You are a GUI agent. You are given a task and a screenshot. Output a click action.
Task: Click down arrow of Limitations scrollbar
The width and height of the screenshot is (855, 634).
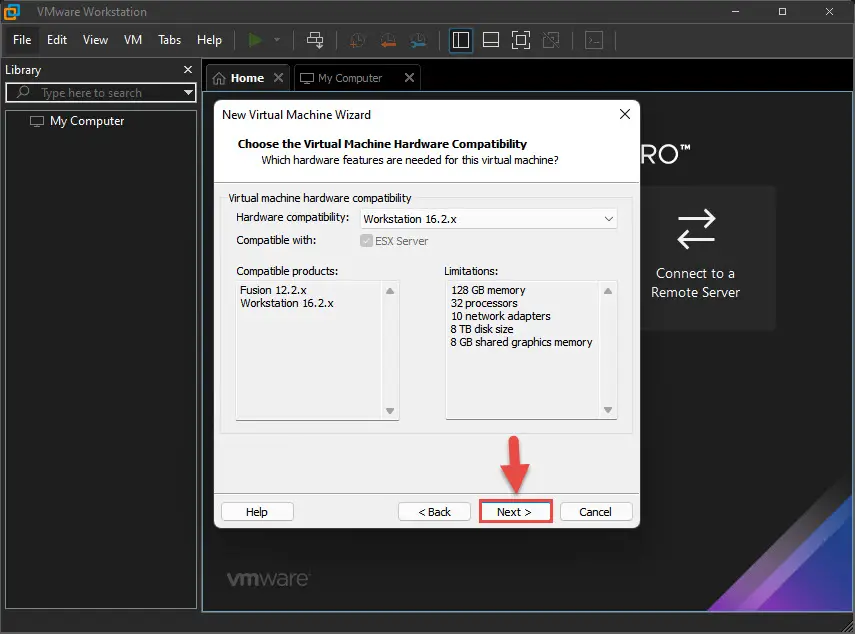[608, 410]
